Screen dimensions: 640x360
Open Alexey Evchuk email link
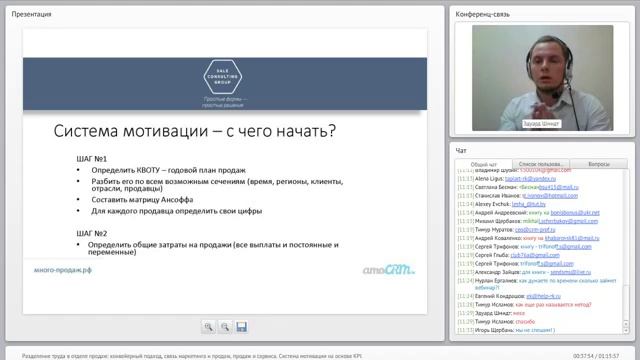pos(529,204)
